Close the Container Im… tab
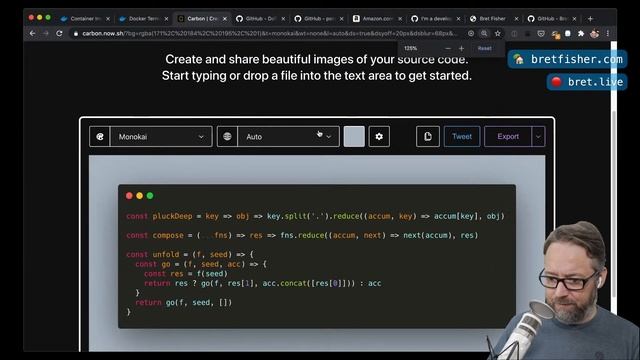 108,19
